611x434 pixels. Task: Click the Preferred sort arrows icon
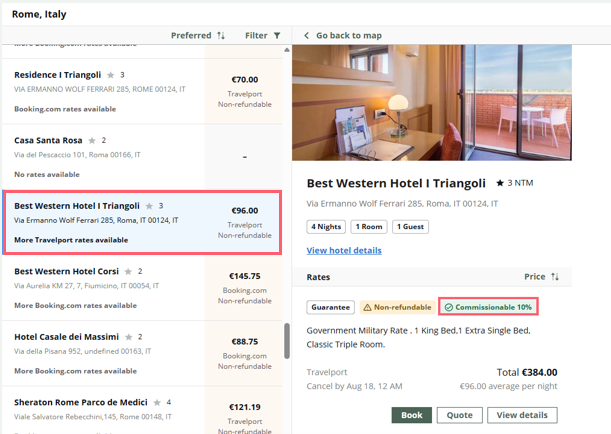[221, 35]
